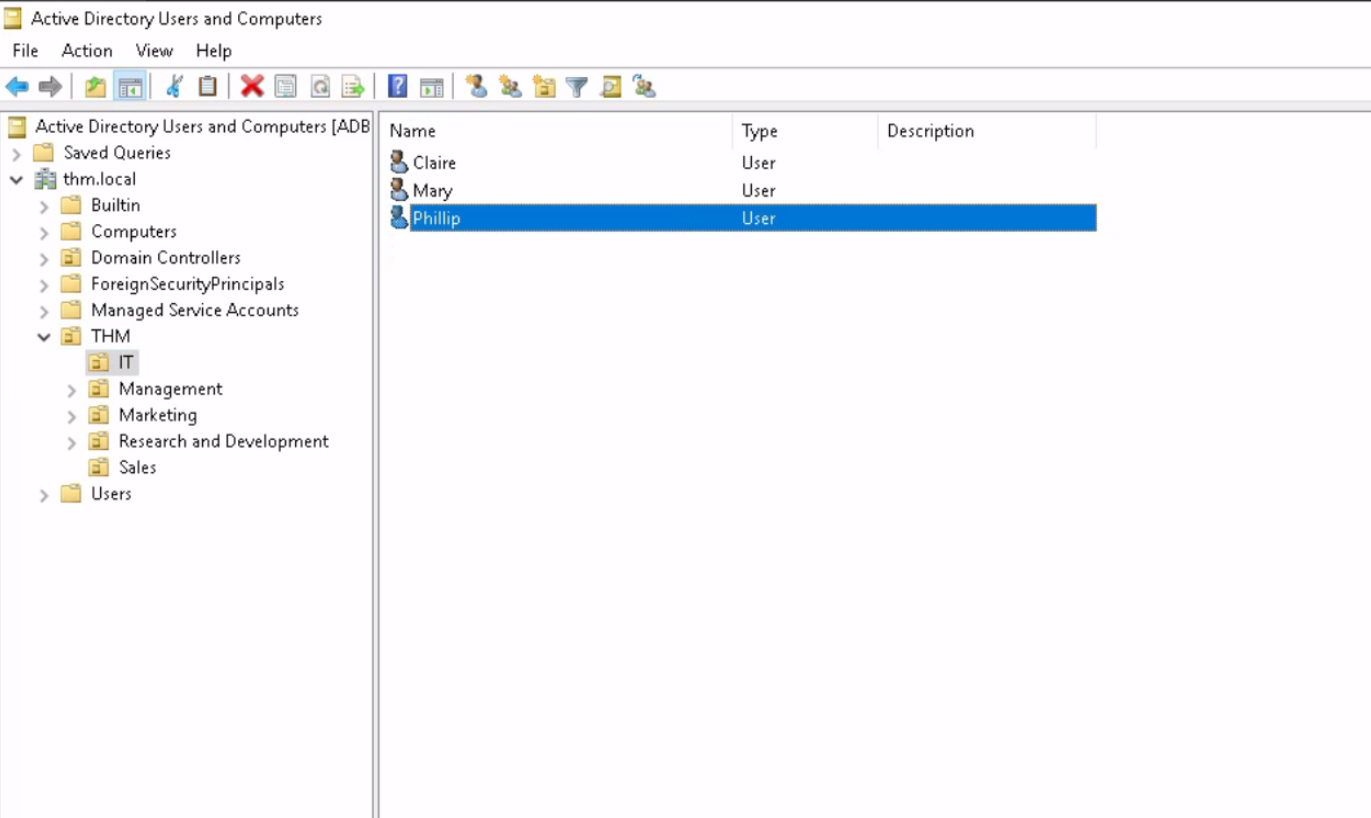The height and width of the screenshot is (818, 1371).
Task: Click Type cell "User" in Mary's row
Action: (x=758, y=190)
